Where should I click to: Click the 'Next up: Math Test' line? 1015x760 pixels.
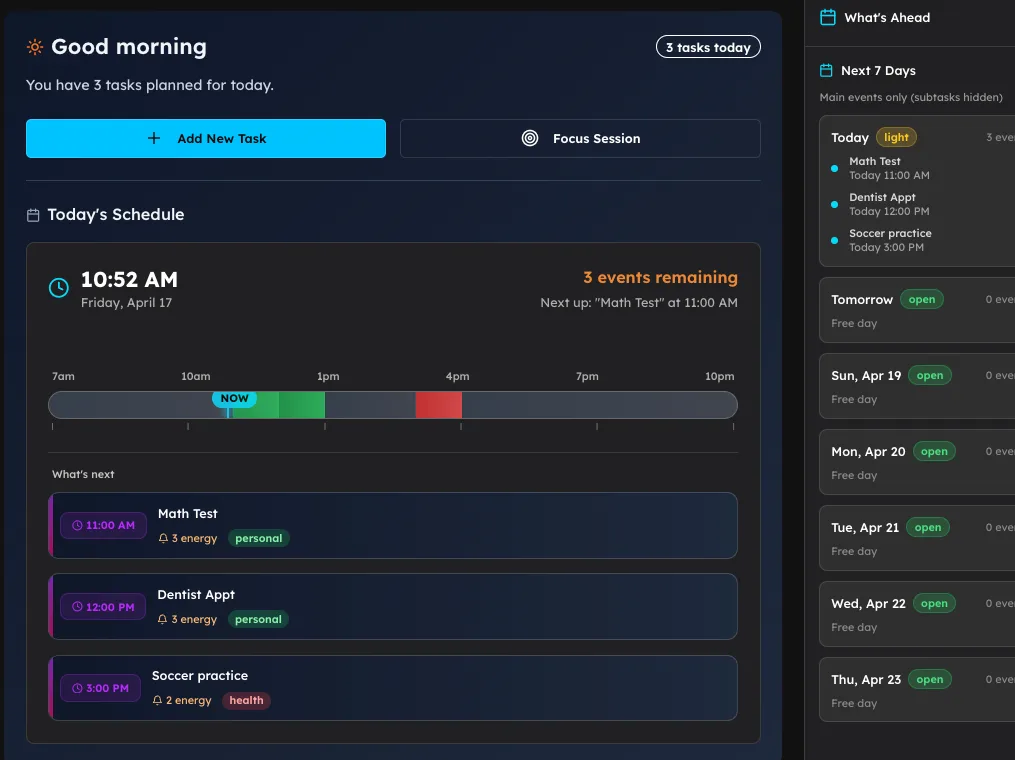tap(639, 302)
